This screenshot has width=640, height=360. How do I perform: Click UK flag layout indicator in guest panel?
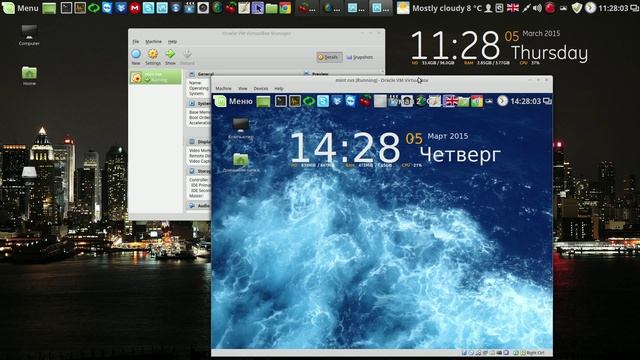(x=450, y=101)
